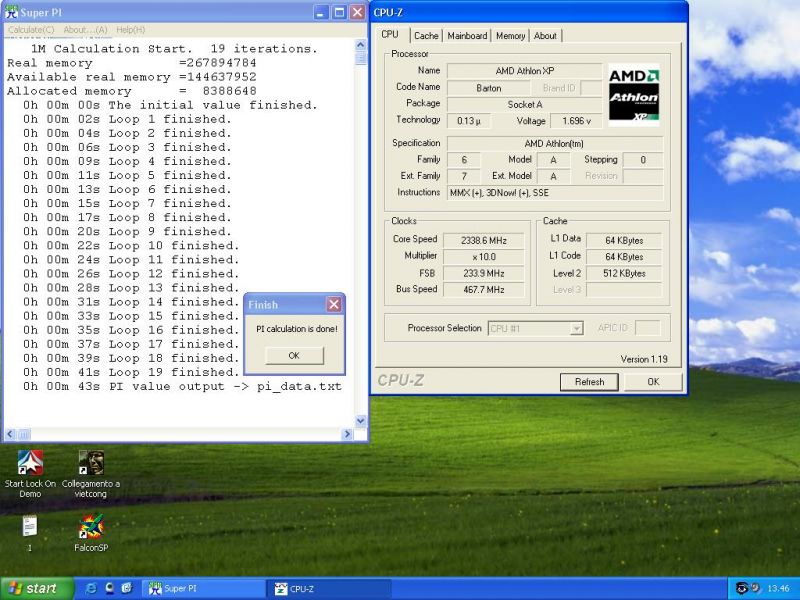Click the tray icon next to the clock
This screenshot has height=600, width=800.
point(755,588)
